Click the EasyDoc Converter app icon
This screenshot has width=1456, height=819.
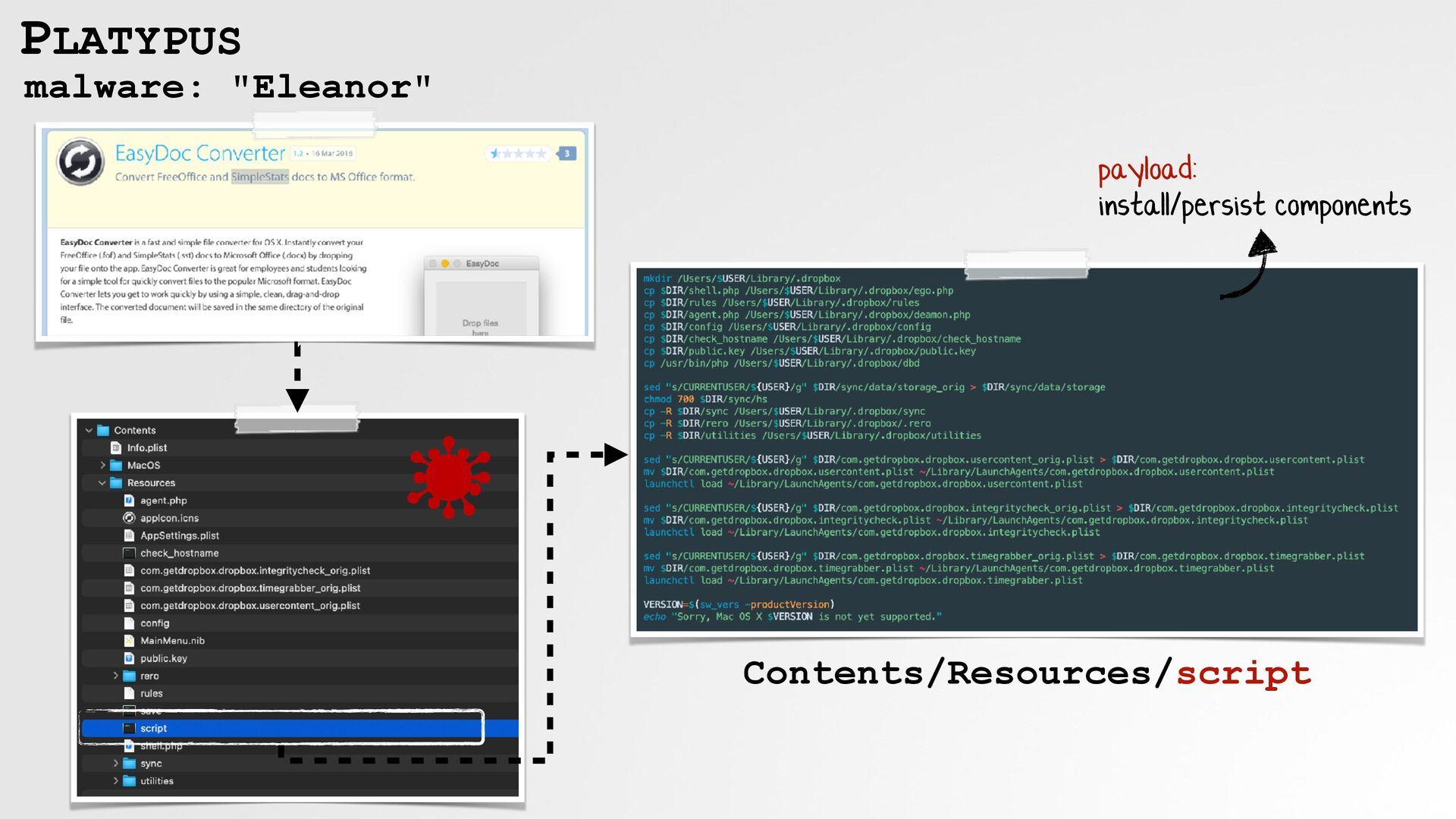point(80,162)
